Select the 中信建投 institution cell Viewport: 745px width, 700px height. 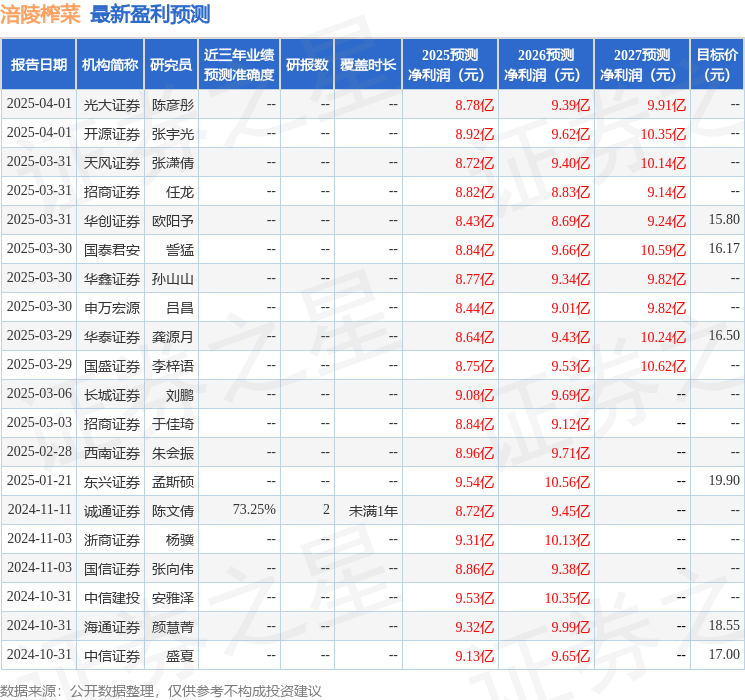click(x=112, y=598)
